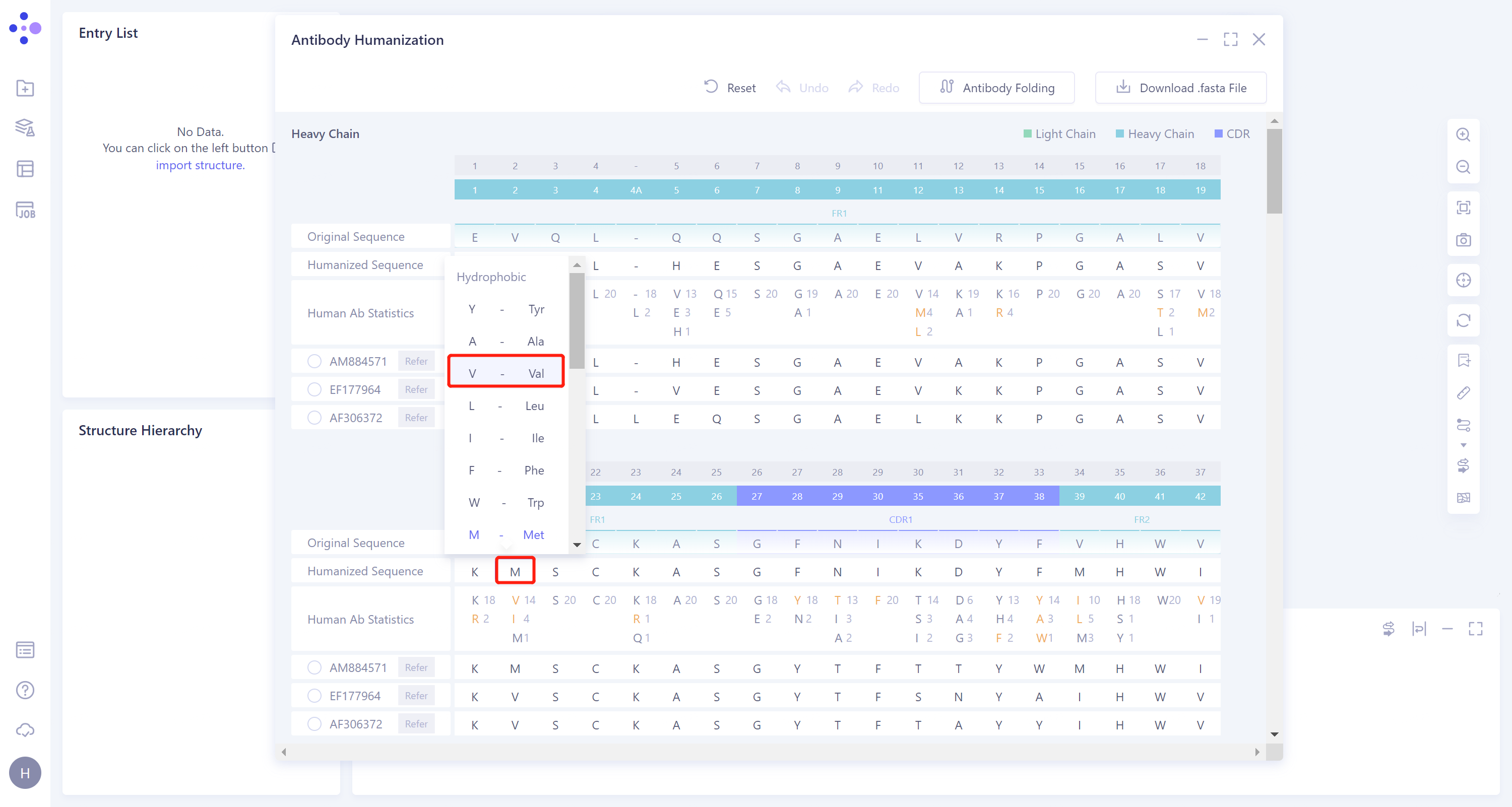
Task: Click the CDR purple legend swatch
Action: [x=1219, y=133]
